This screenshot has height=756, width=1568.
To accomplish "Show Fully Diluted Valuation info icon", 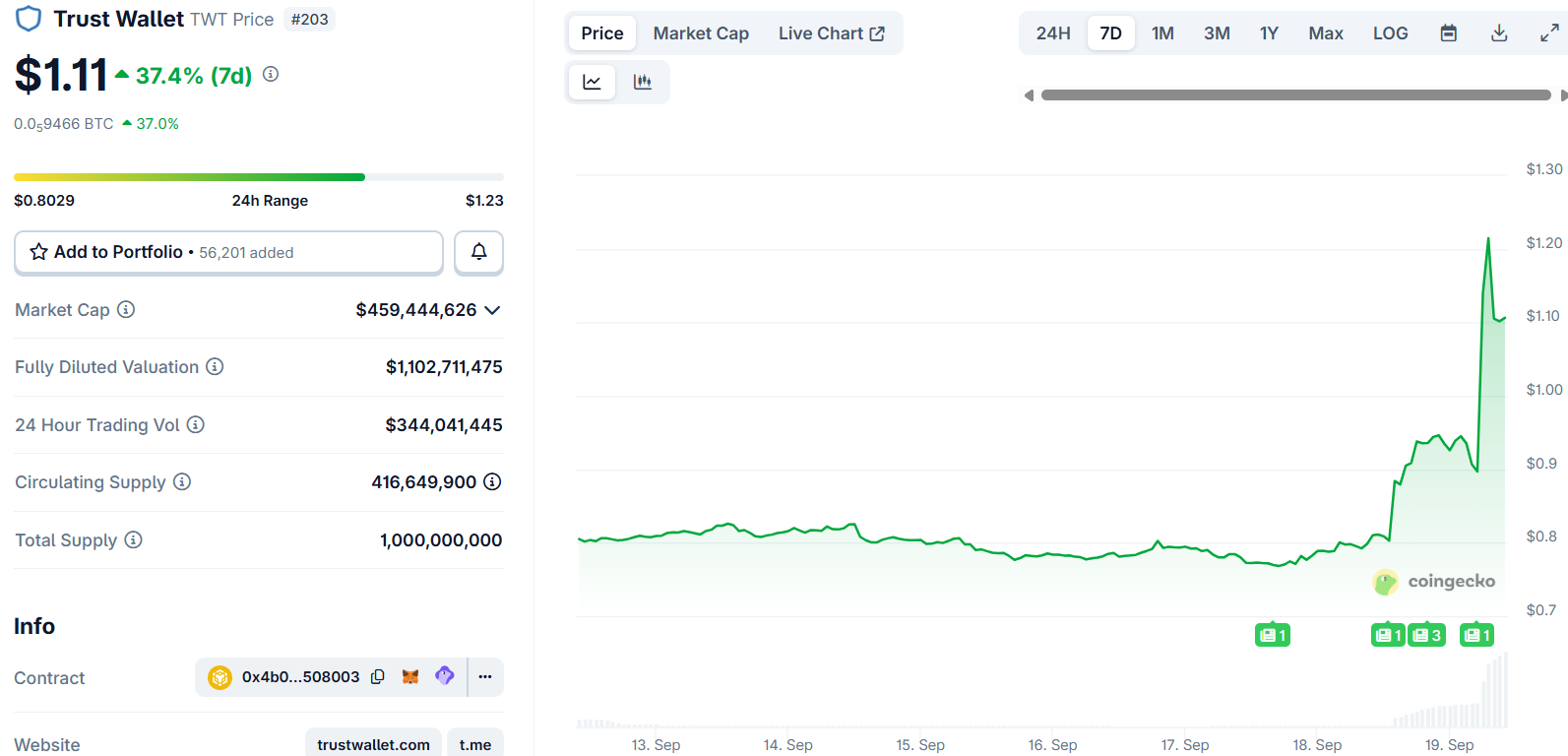I will click(x=215, y=366).
